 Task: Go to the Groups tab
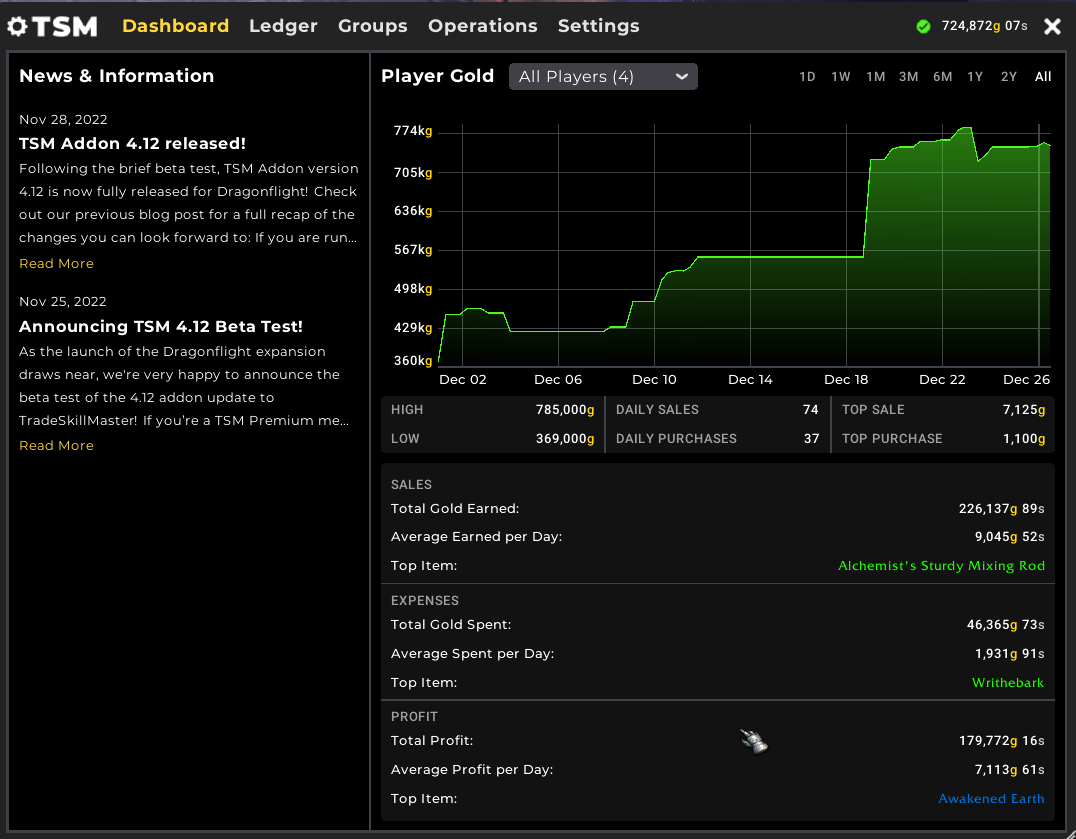click(x=373, y=26)
